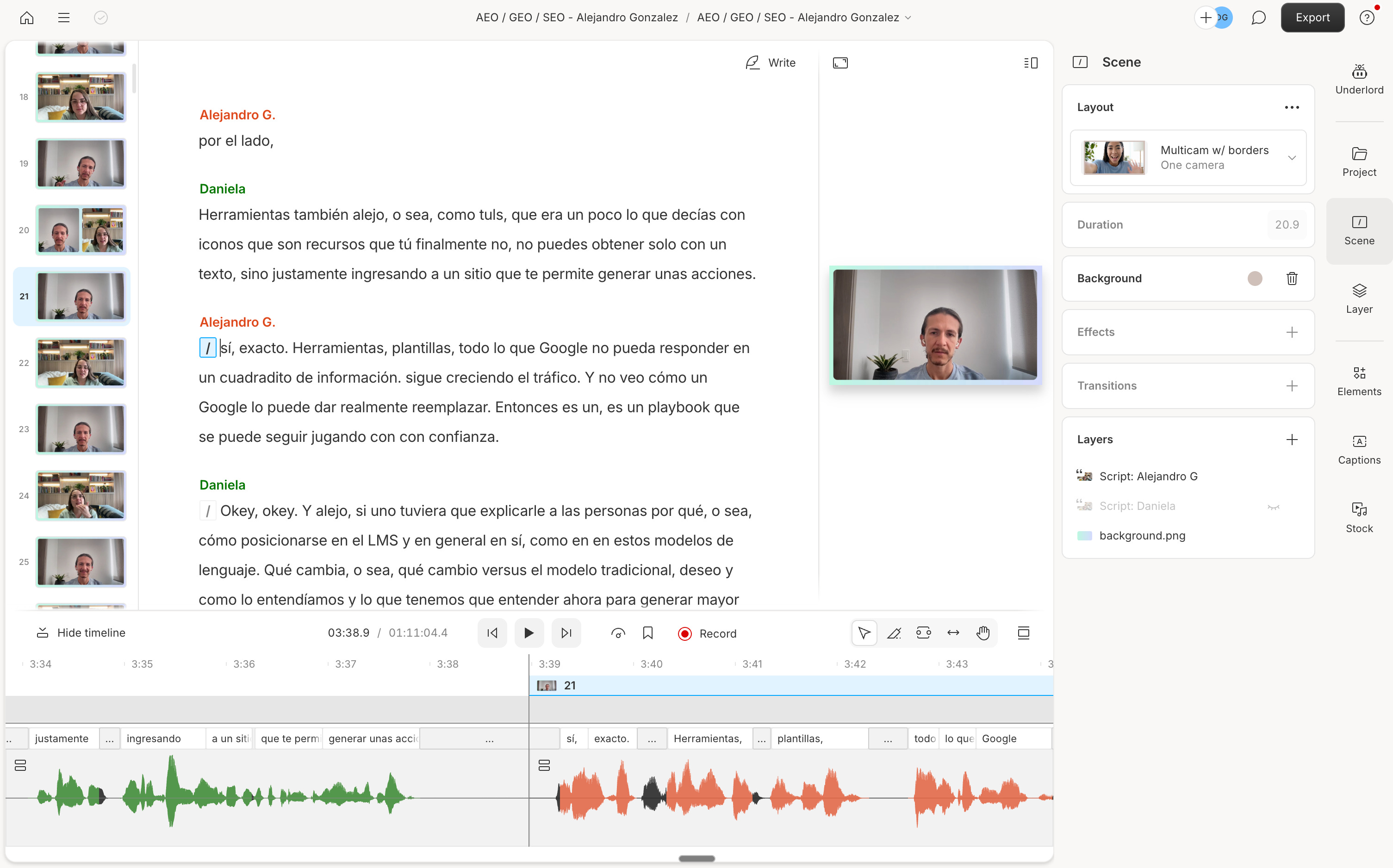The height and width of the screenshot is (868, 1393).
Task: Delete the Background with trash icon
Action: click(x=1291, y=279)
